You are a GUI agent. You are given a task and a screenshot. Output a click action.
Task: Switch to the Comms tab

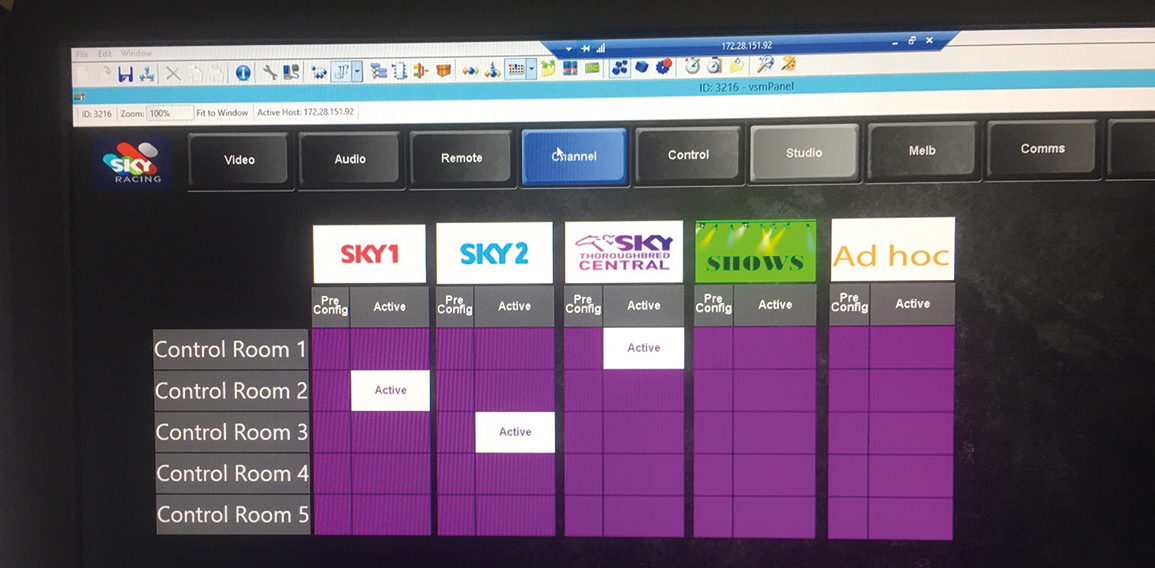pyautogui.click(x=1042, y=149)
